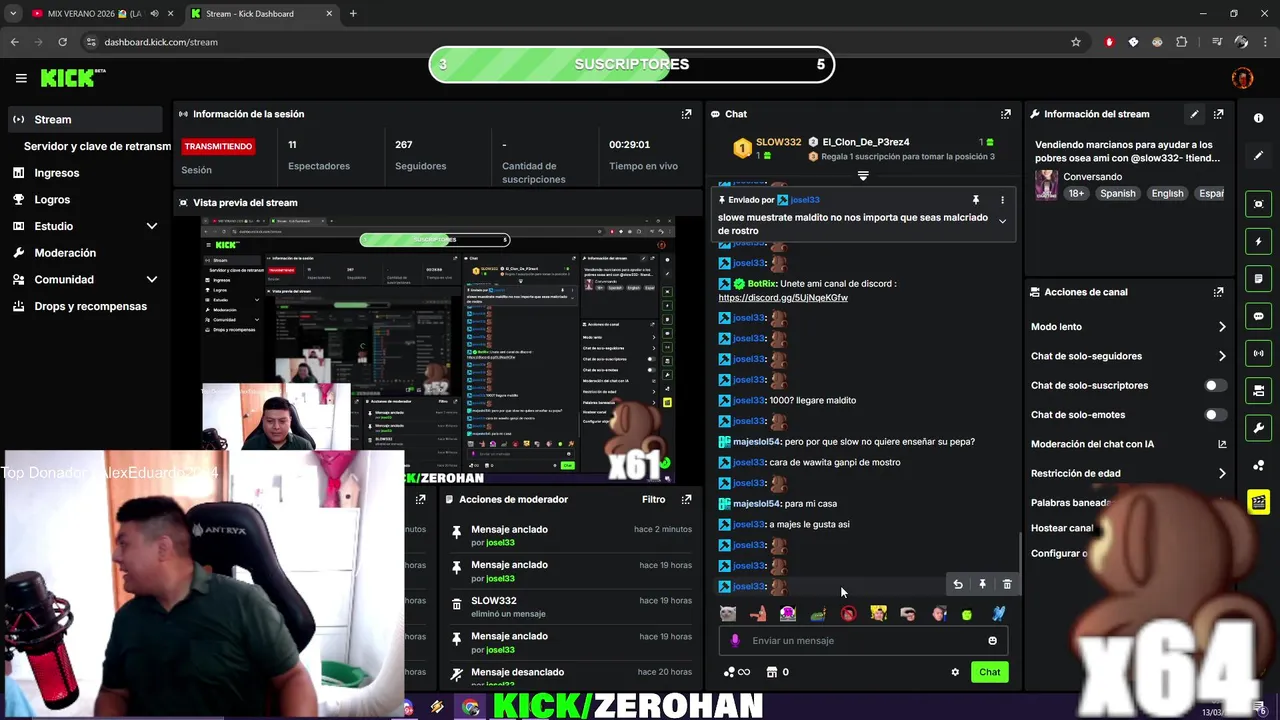Collapse the chat leaderboard arrow

[x=863, y=176]
